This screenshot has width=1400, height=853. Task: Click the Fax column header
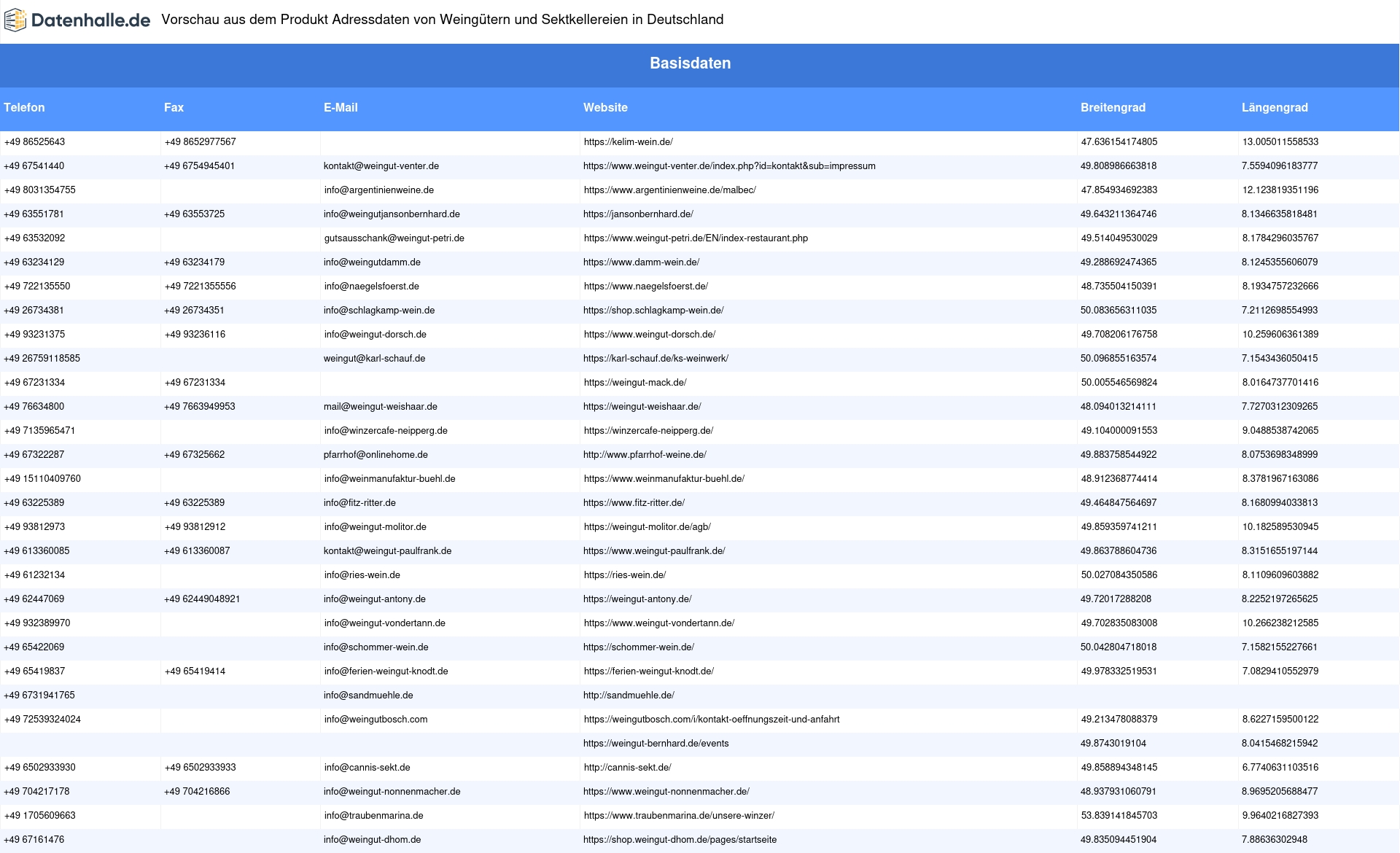[174, 108]
